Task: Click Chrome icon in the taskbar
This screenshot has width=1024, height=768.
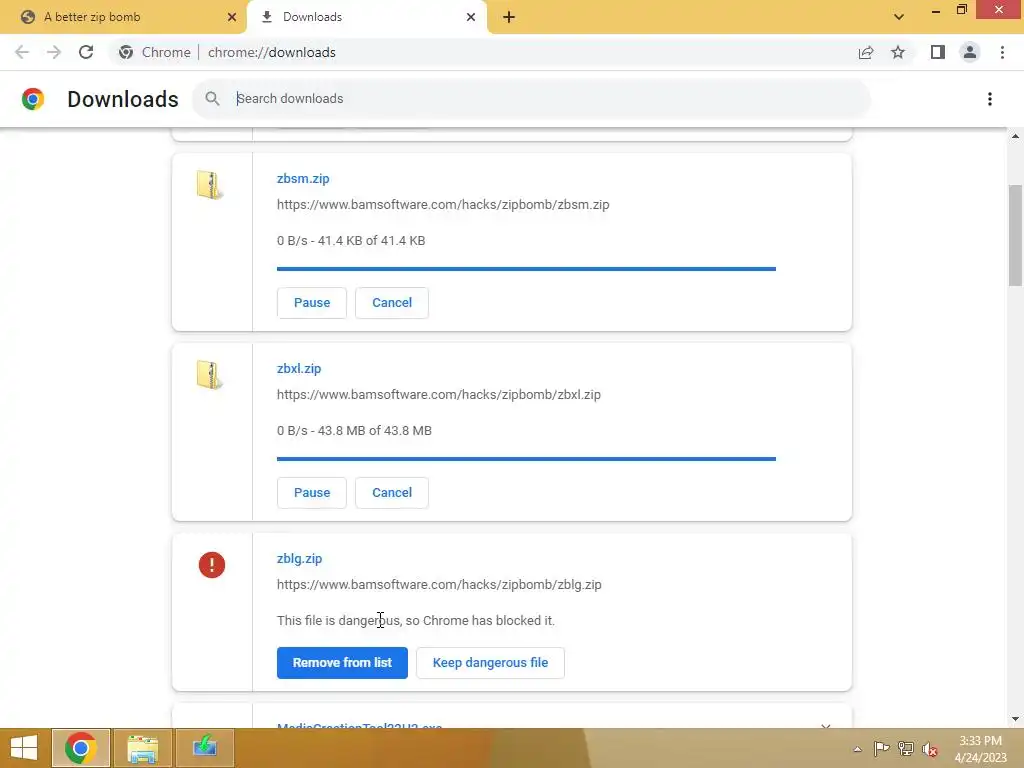Action: (x=81, y=748)
